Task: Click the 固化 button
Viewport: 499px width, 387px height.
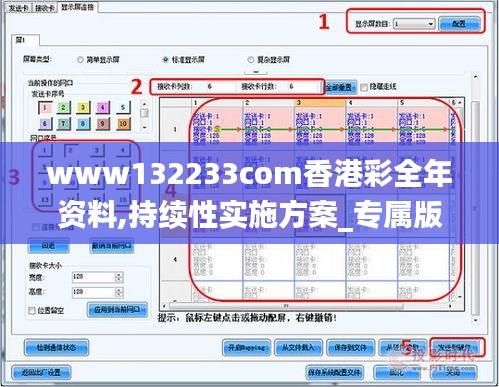Action: pos(397,372)
